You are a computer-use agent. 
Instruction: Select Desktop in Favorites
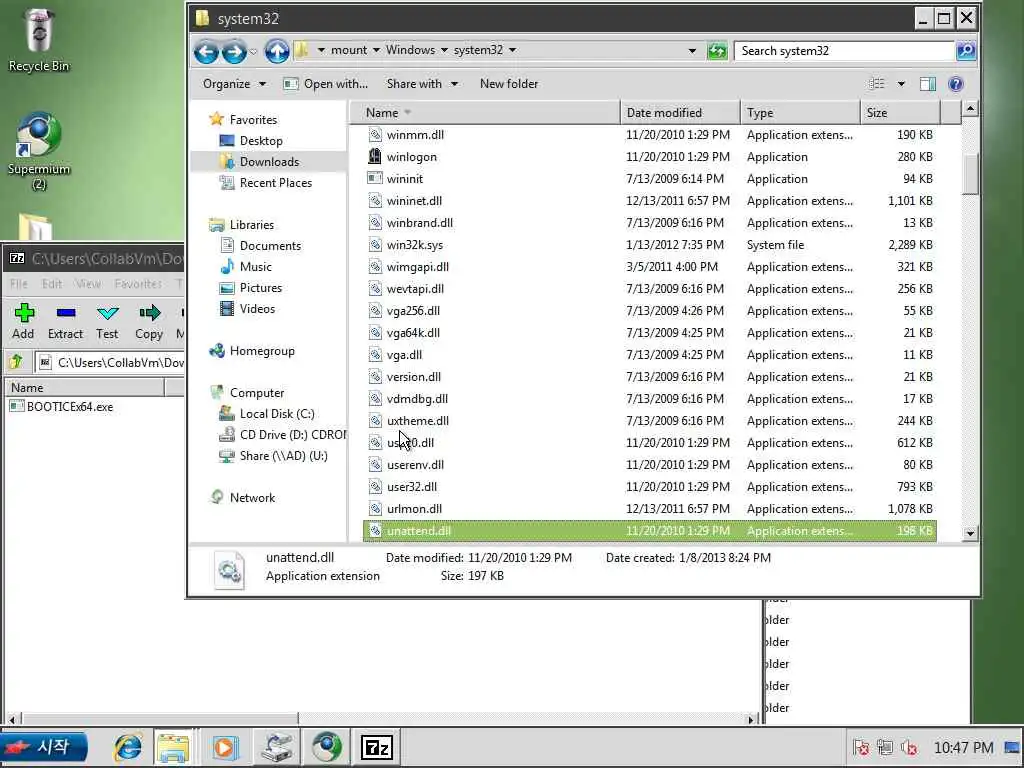(261, 140)
